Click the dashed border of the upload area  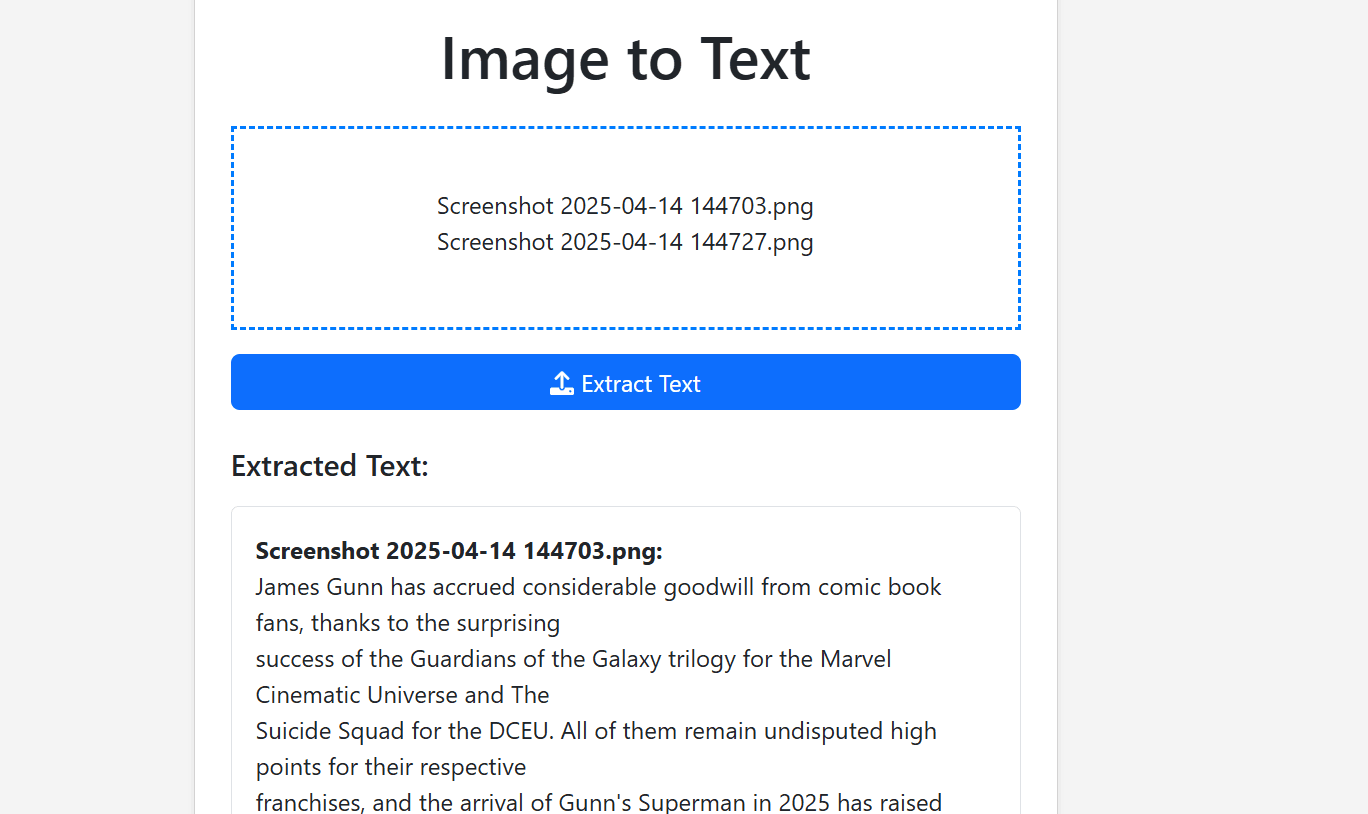click(x=625, y=128)
